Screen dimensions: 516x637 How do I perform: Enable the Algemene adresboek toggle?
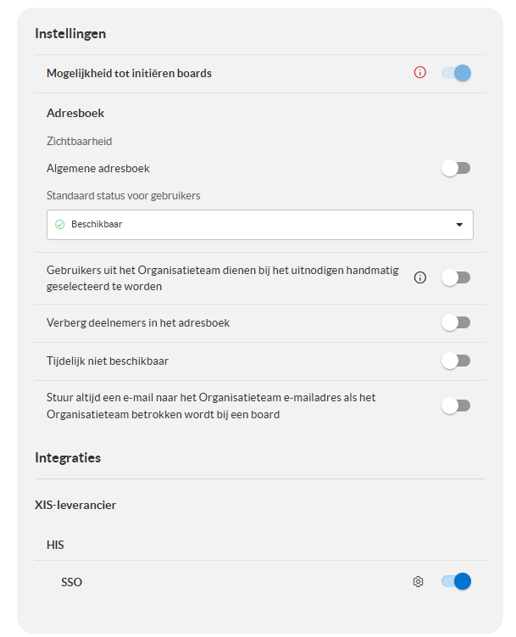coord(456,168)
